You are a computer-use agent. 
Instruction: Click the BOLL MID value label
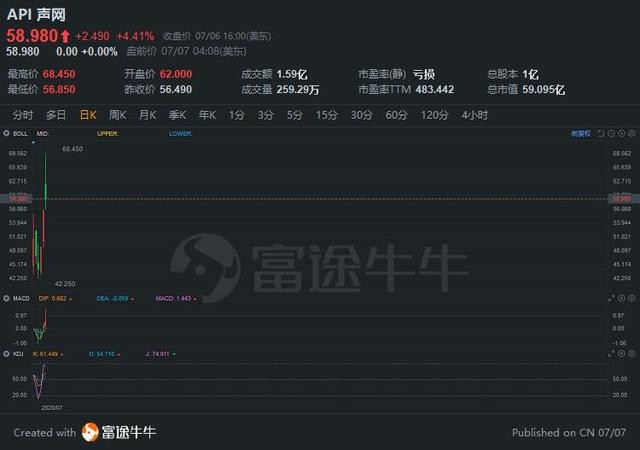(42, 134)
